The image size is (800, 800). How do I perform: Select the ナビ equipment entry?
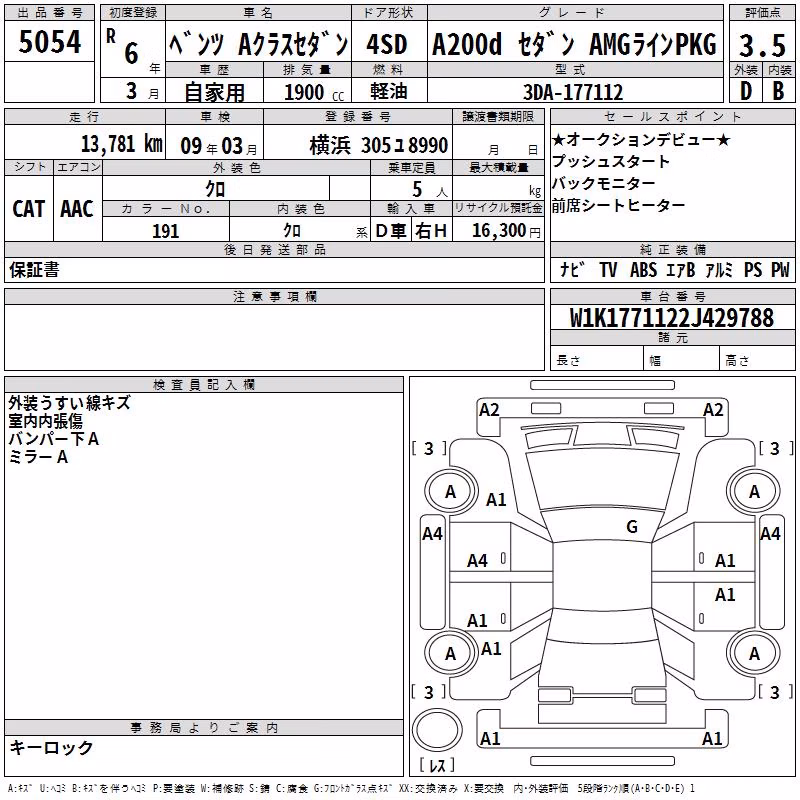click(x=572, y=269)
